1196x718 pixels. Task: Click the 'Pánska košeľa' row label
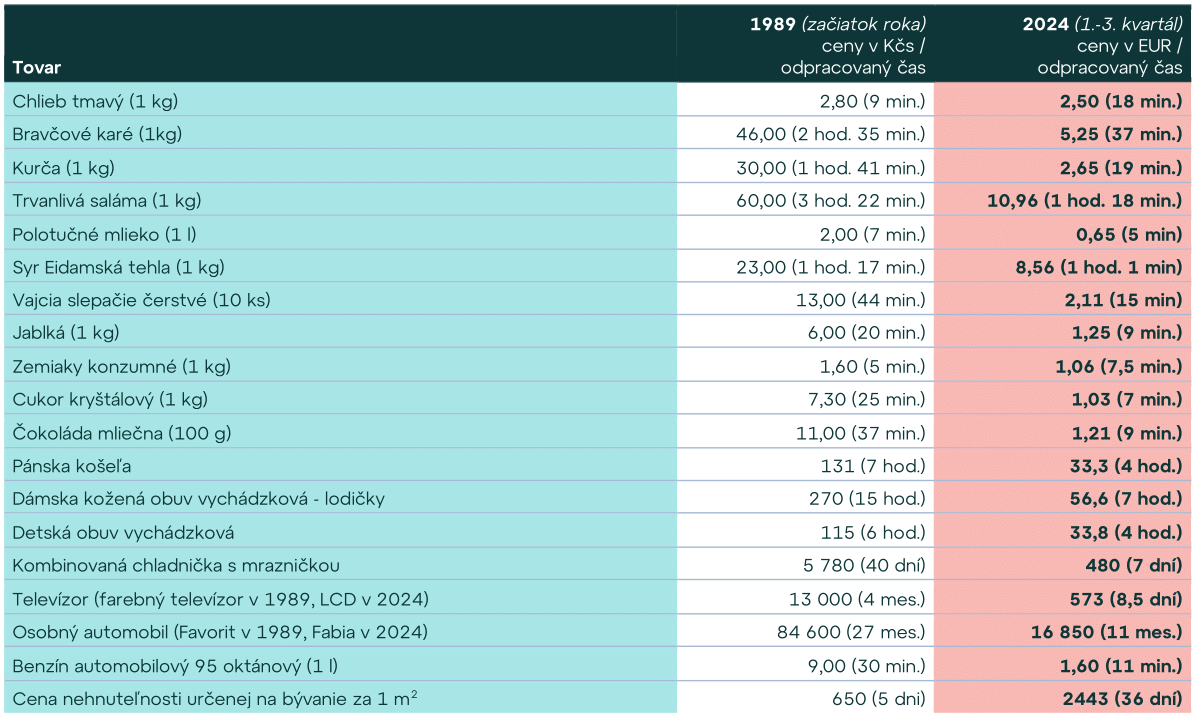(x=72, y=466)
